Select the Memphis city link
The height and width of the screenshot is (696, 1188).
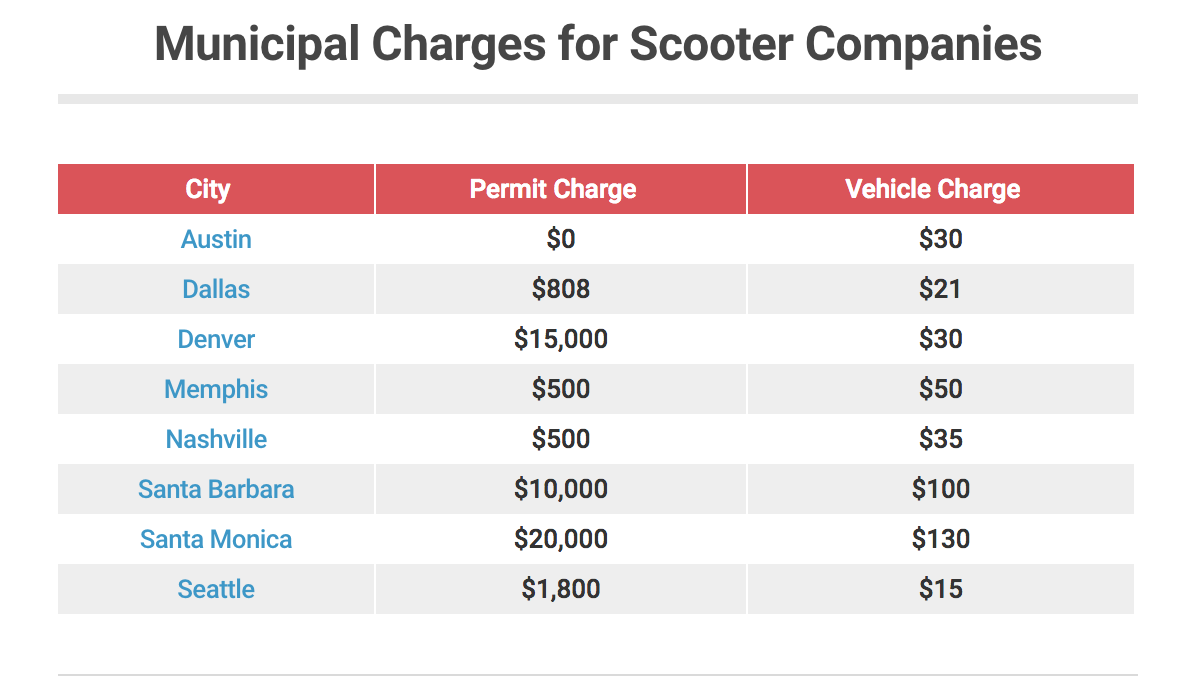(x=216, y=390)
